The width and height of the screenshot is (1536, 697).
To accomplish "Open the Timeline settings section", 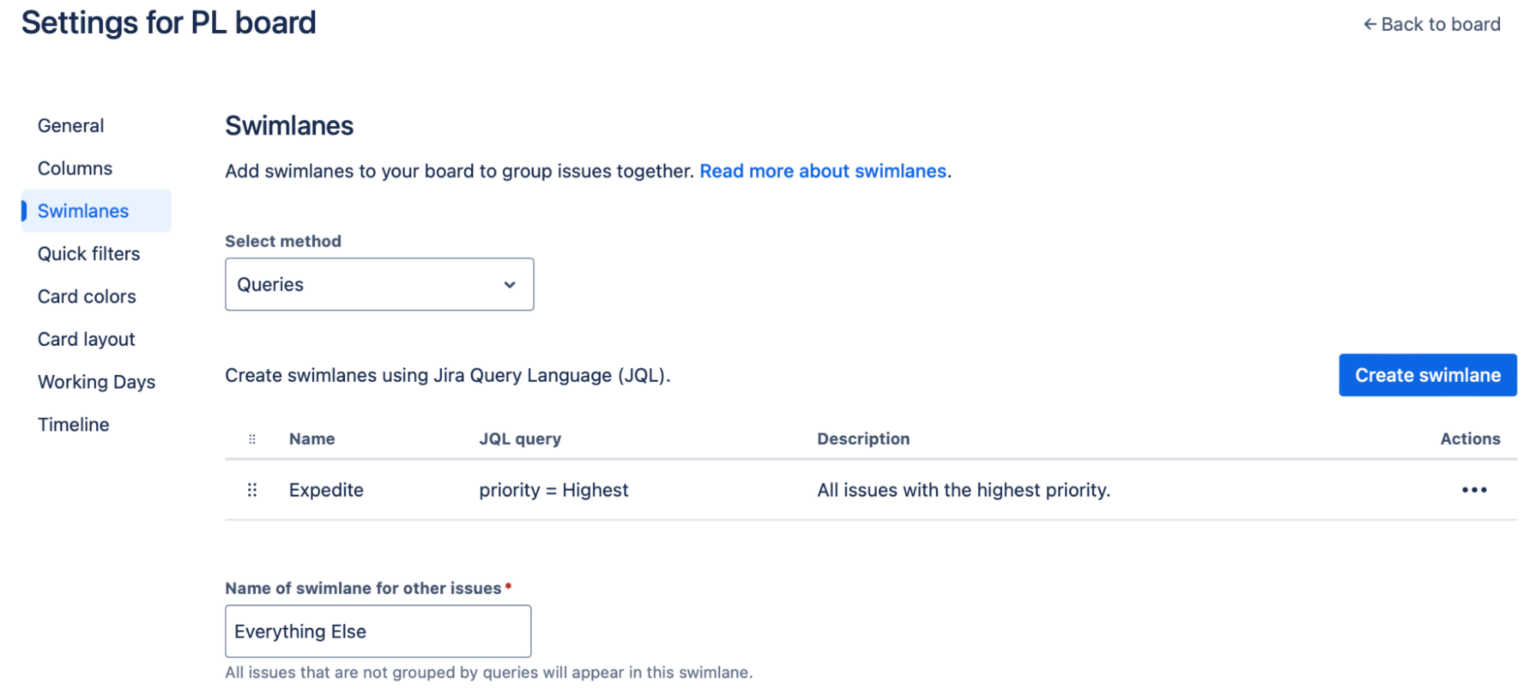I will click(x=73, y=424).
